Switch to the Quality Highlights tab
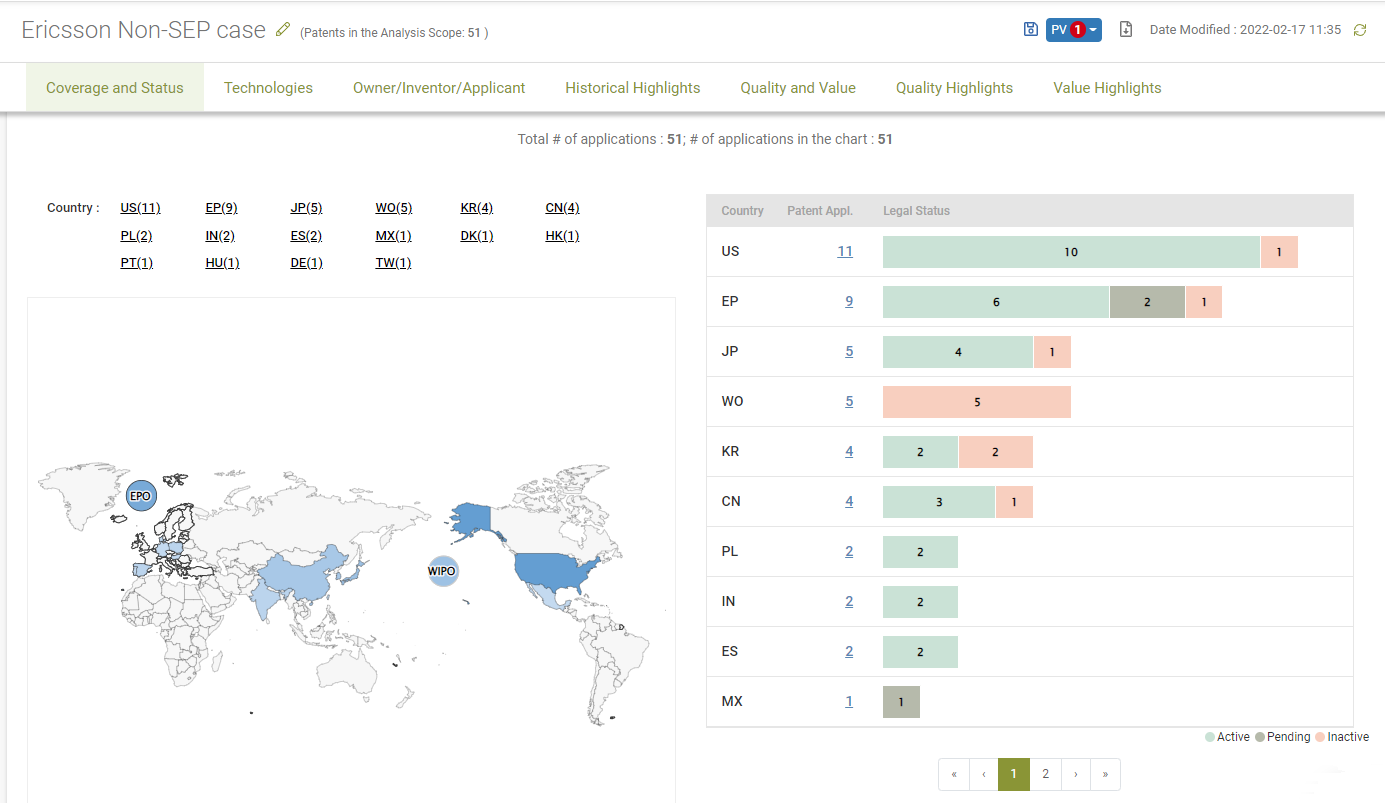This screenshot has height=803, width=1389. pos(954,88)
